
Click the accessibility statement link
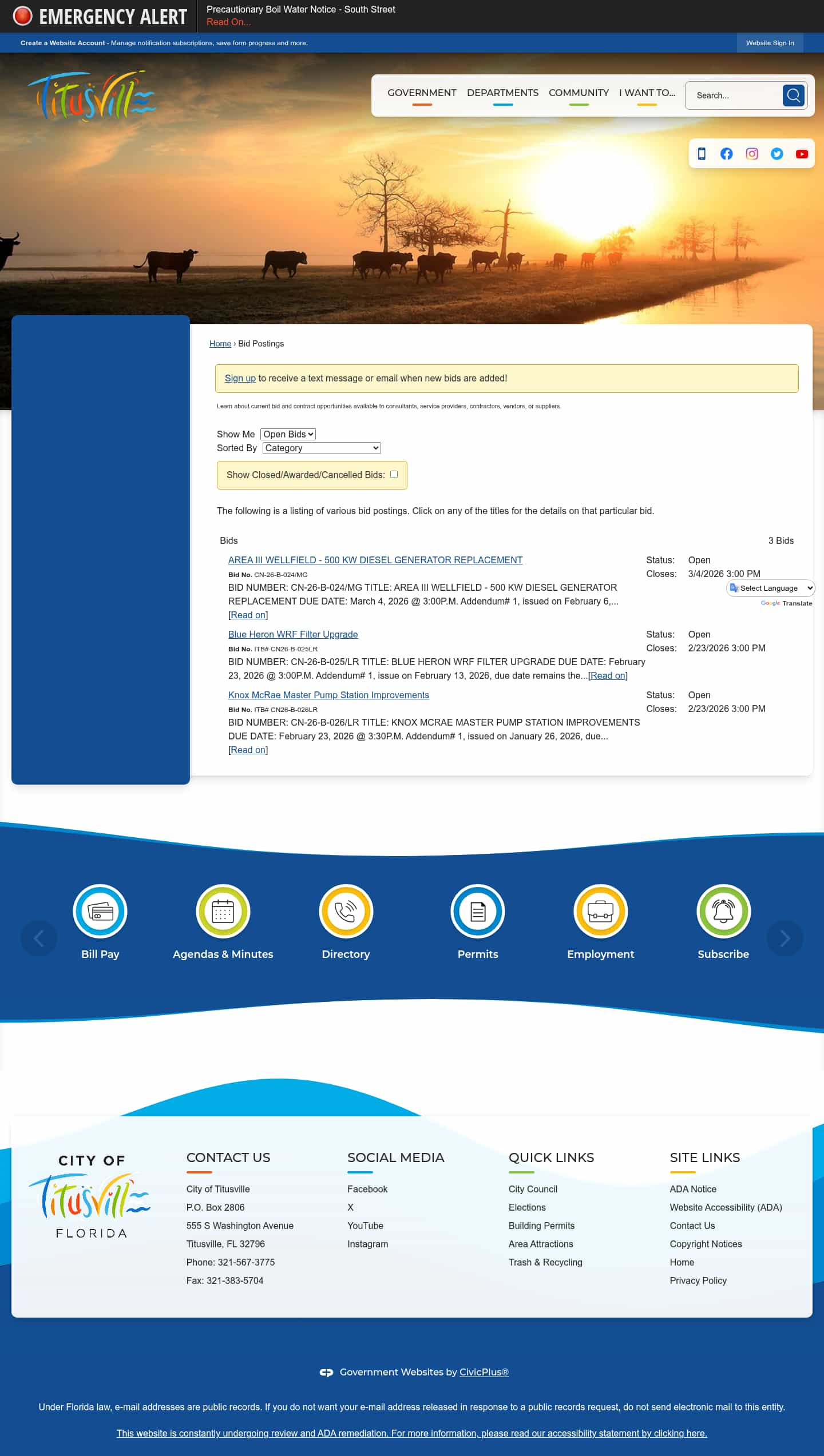click(x=412, y=1433)
